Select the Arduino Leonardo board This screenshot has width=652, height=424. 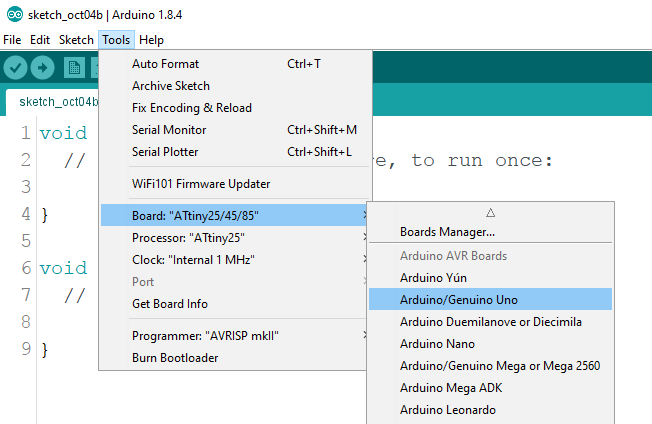[x=447, y=410]
